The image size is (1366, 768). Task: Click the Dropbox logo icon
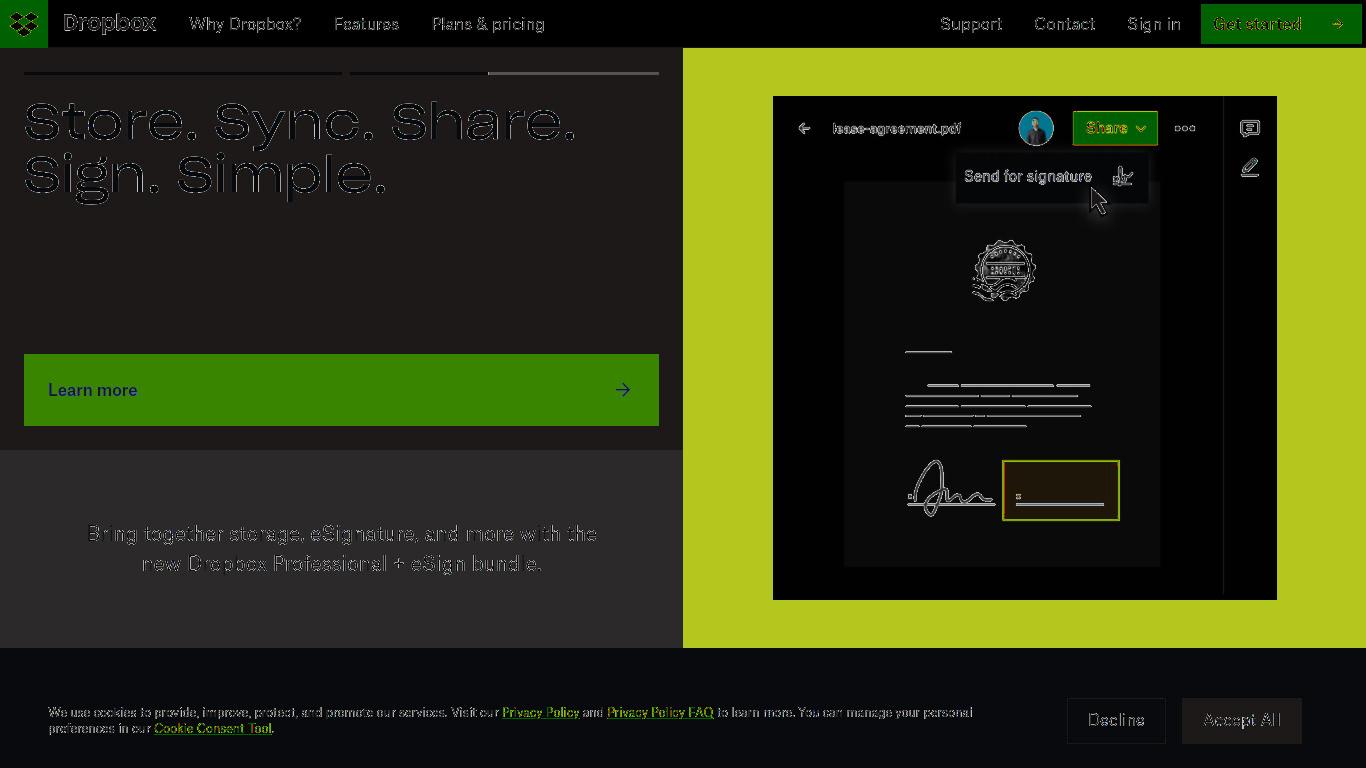pos(24,23)
